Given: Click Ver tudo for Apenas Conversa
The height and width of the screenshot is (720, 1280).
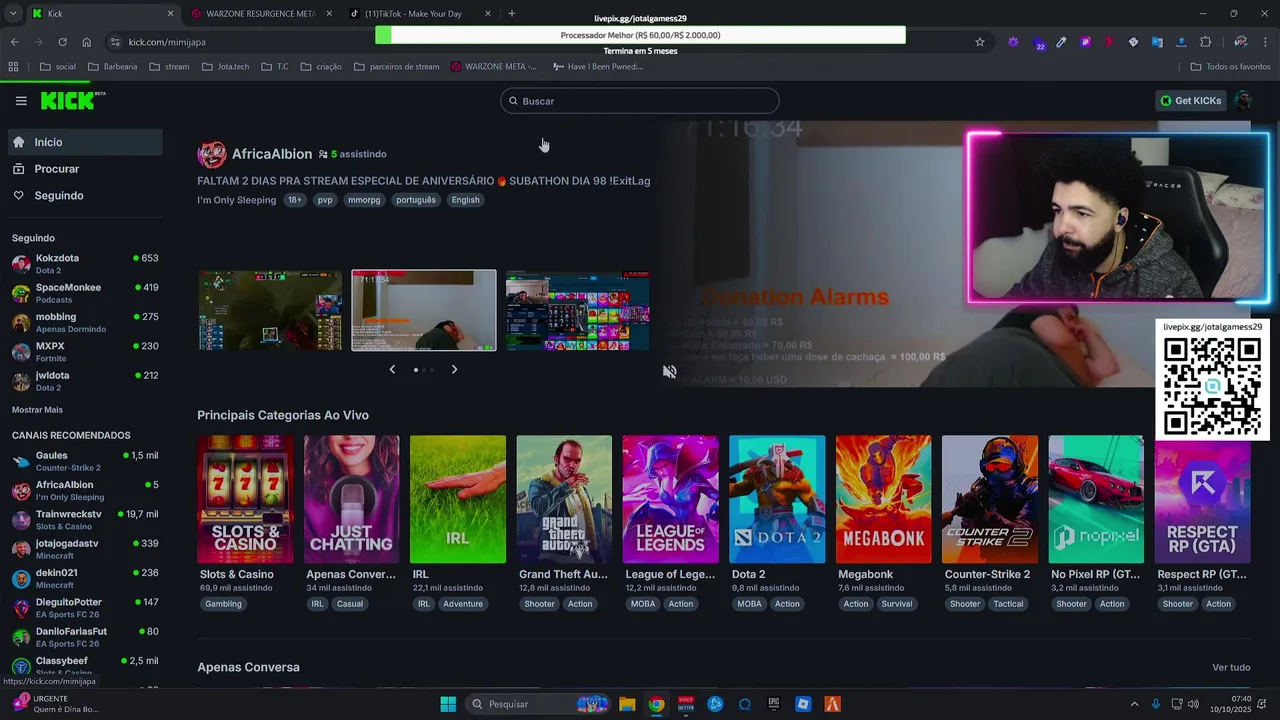Looking at the screenshot, I should coord(1231,667).
